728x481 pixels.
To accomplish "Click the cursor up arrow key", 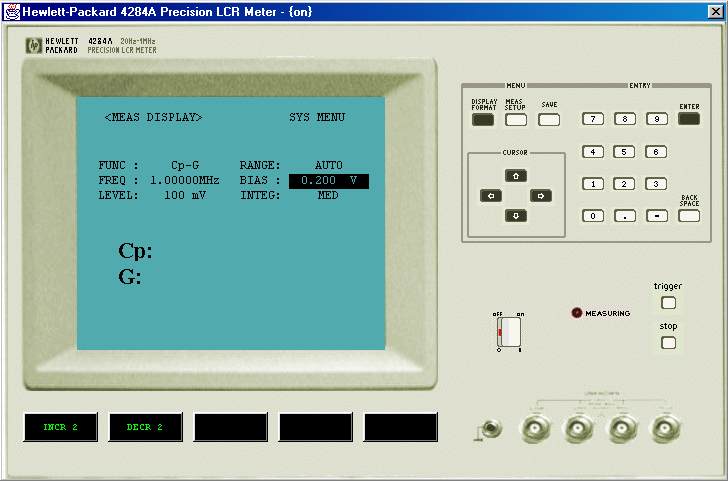I will 516,176.
